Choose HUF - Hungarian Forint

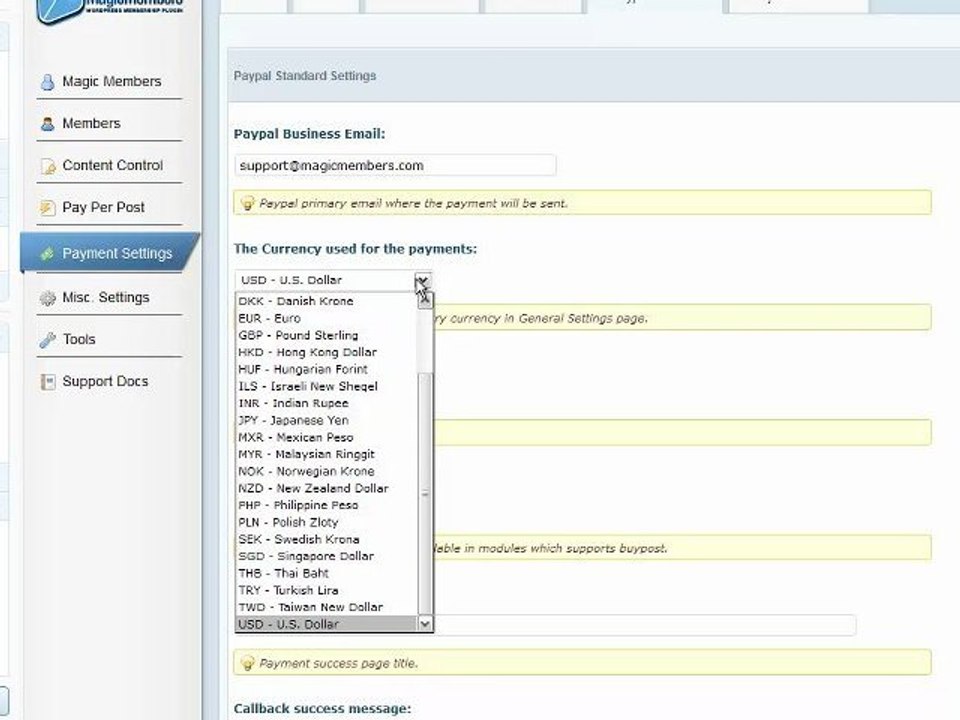[x=326, y=369]
